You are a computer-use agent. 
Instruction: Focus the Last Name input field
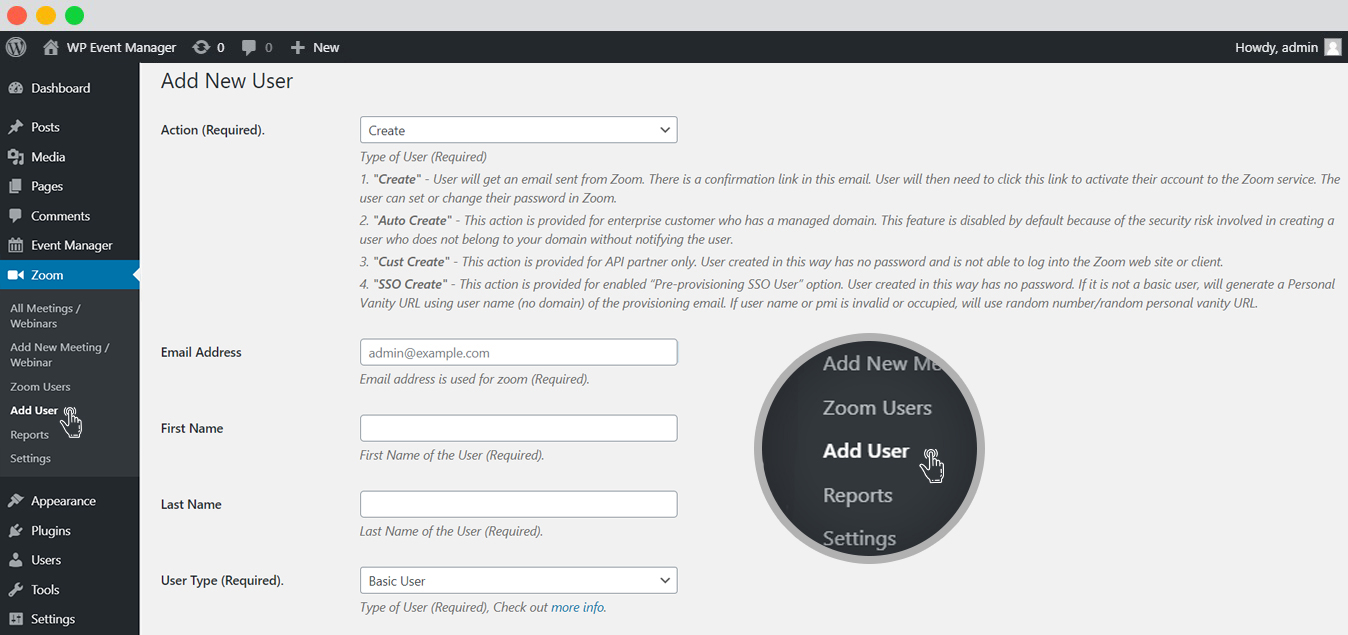click(518, 504)
